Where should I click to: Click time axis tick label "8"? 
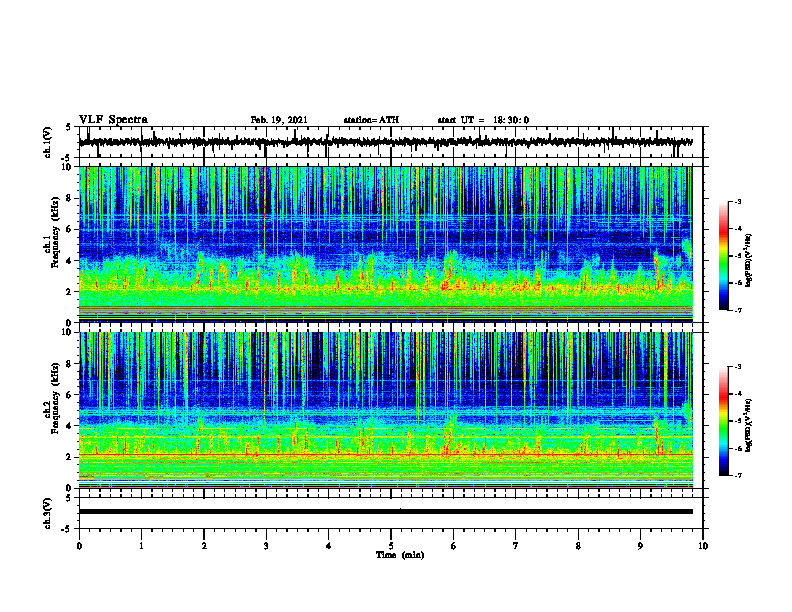coord(578,546)
